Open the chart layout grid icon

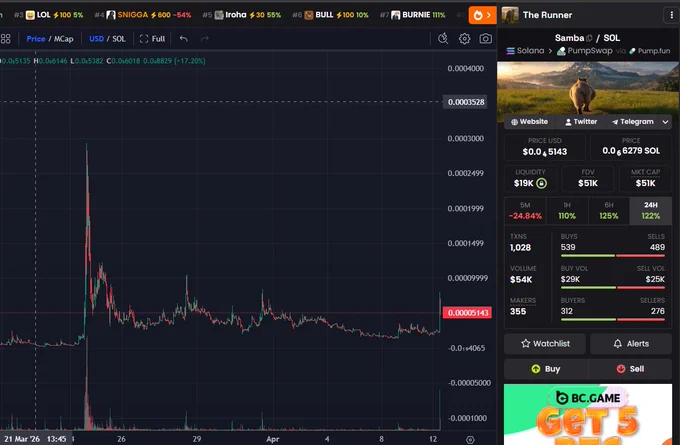click(5, 39)
